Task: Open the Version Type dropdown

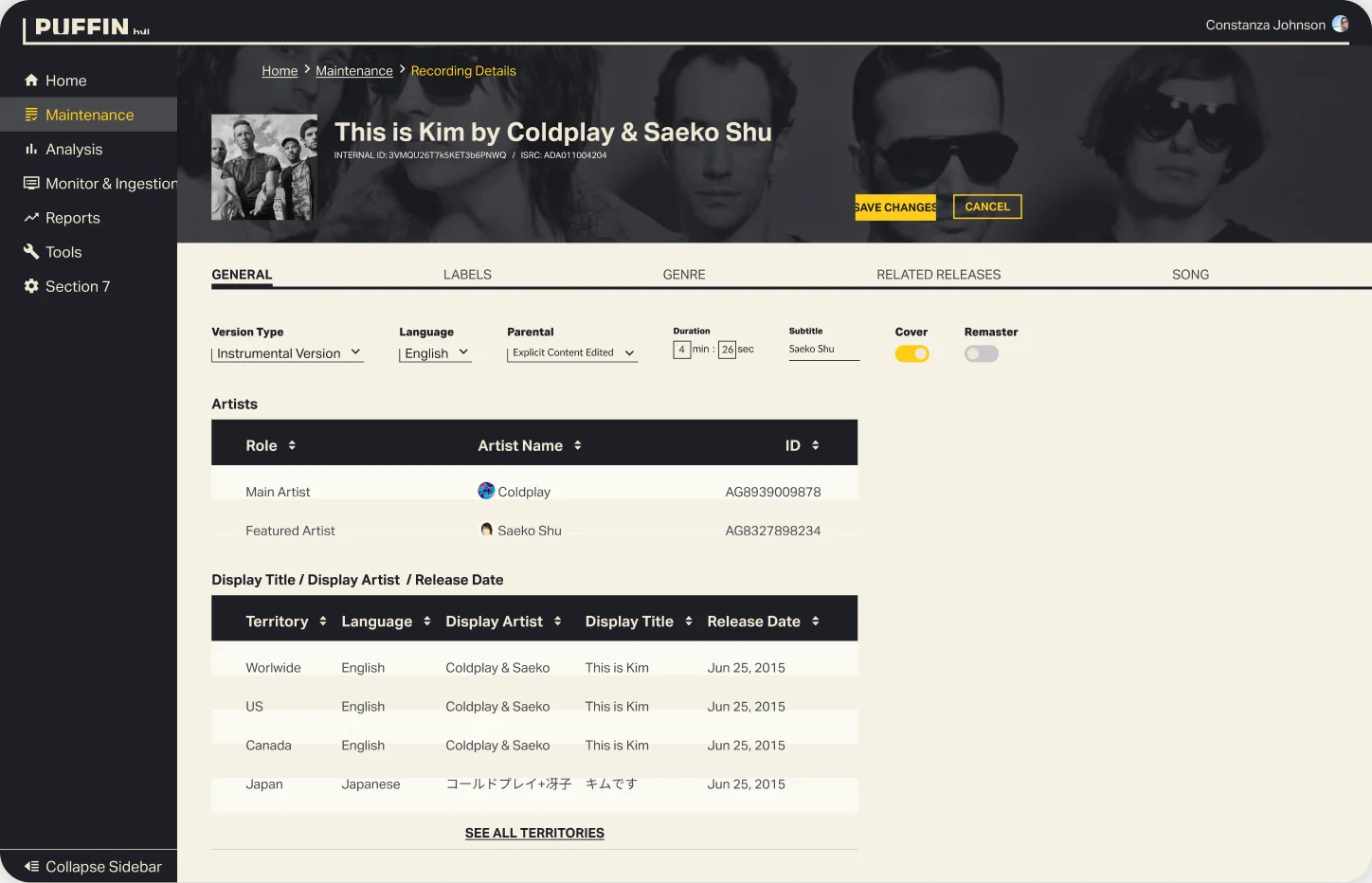Action: click(x=288, y=353)
